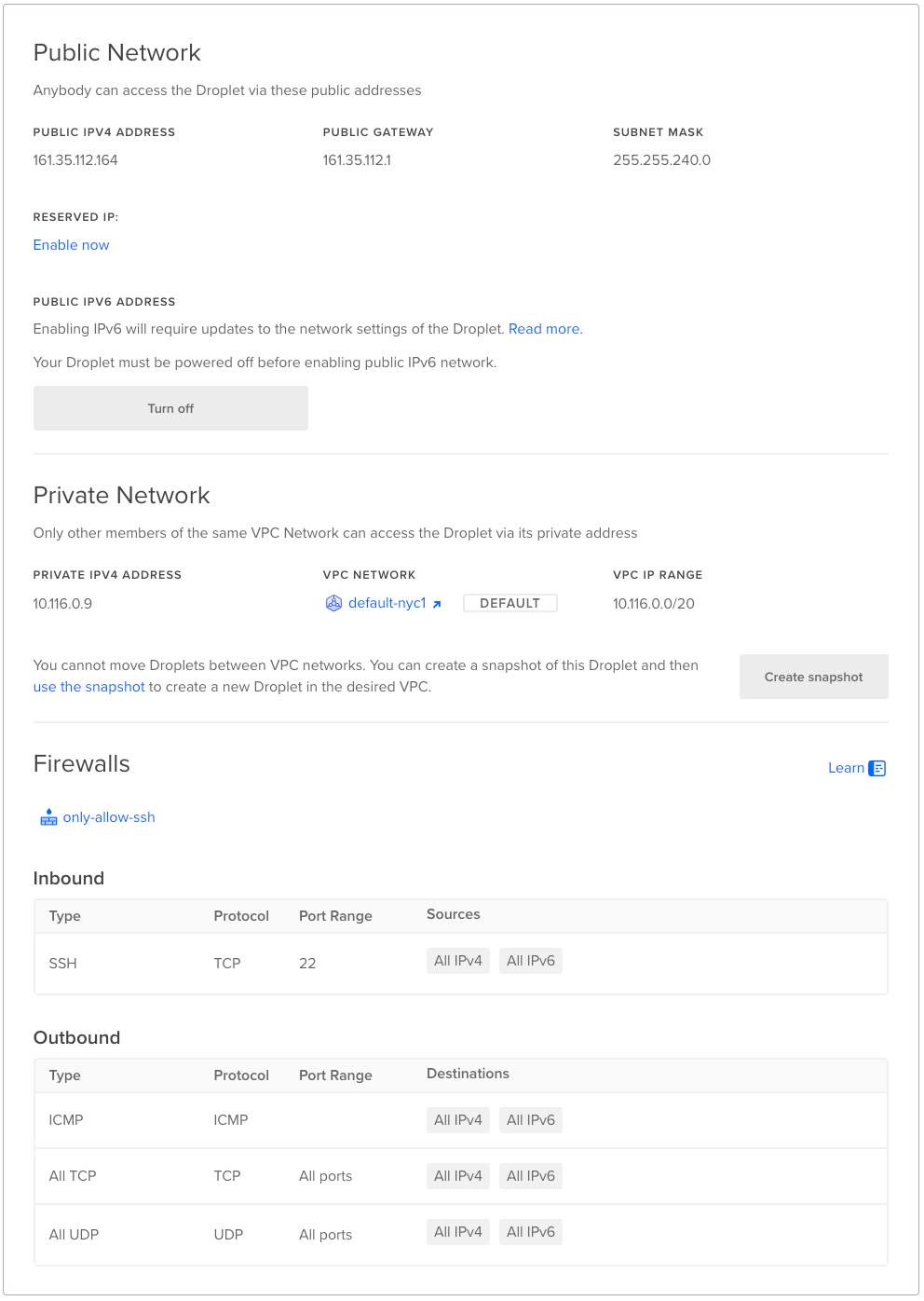The image size is (924, 1301).
Task: Open the Read more IPv6 link
Action: (x=545, y=329)
